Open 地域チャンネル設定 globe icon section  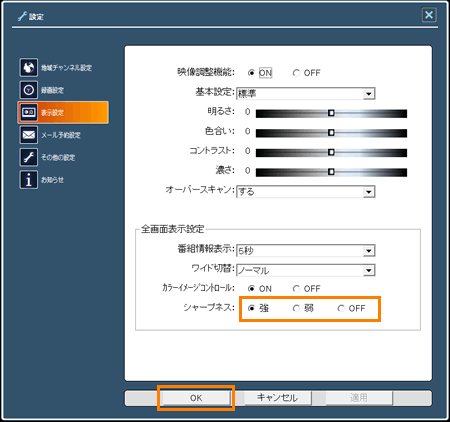[55, 68]
